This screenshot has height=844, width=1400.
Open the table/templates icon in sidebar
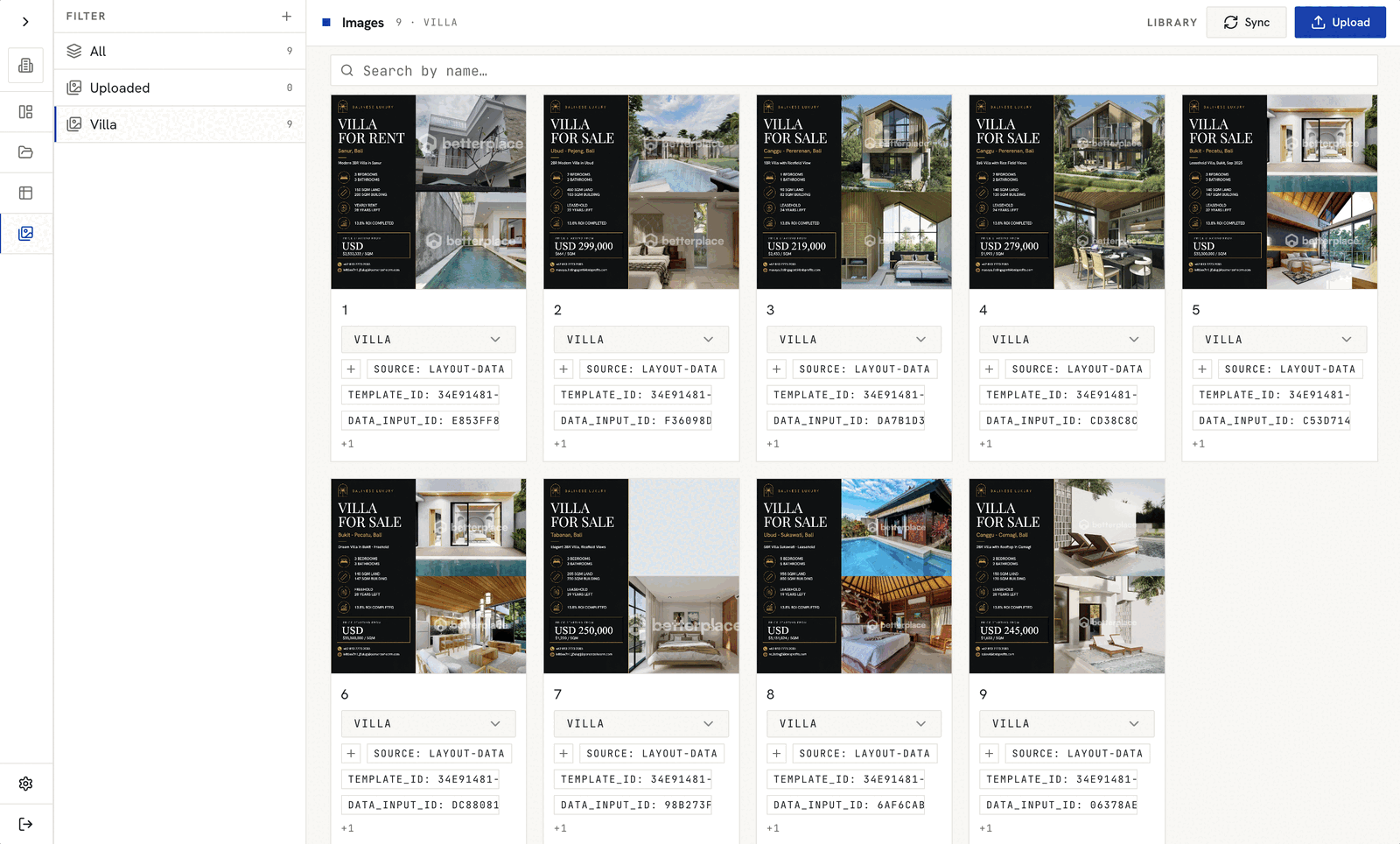tap(25, 193)
